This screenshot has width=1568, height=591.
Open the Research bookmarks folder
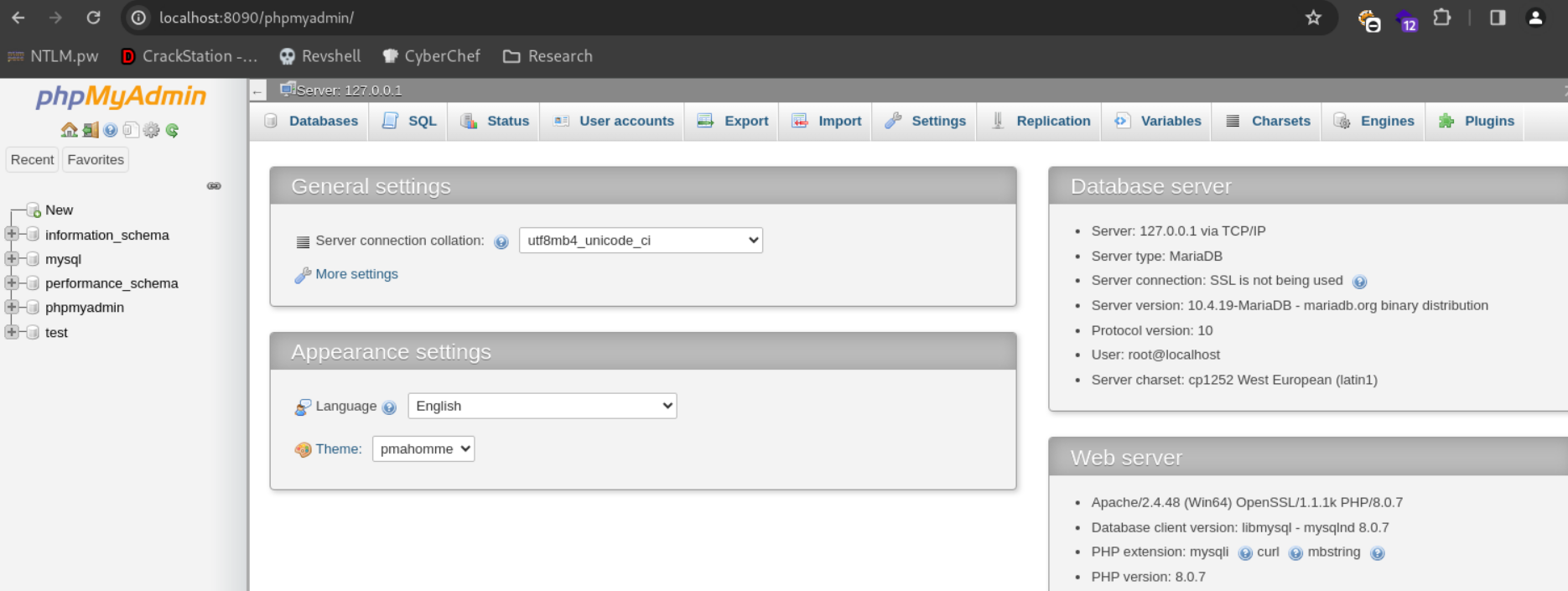pyautogui.click(x=548, y=56)
